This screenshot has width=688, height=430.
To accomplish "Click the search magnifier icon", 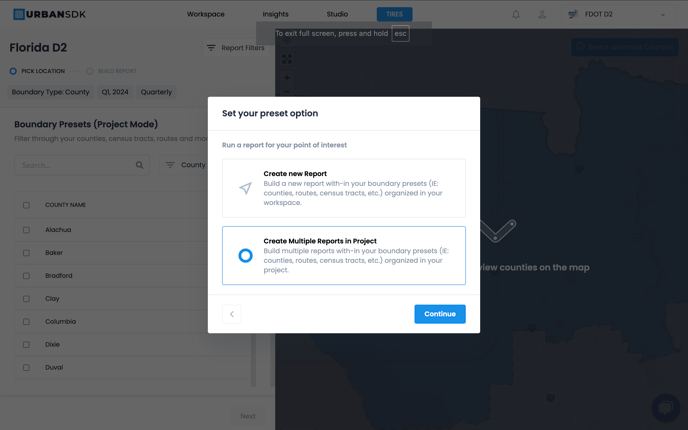I will tap(140, 165).
